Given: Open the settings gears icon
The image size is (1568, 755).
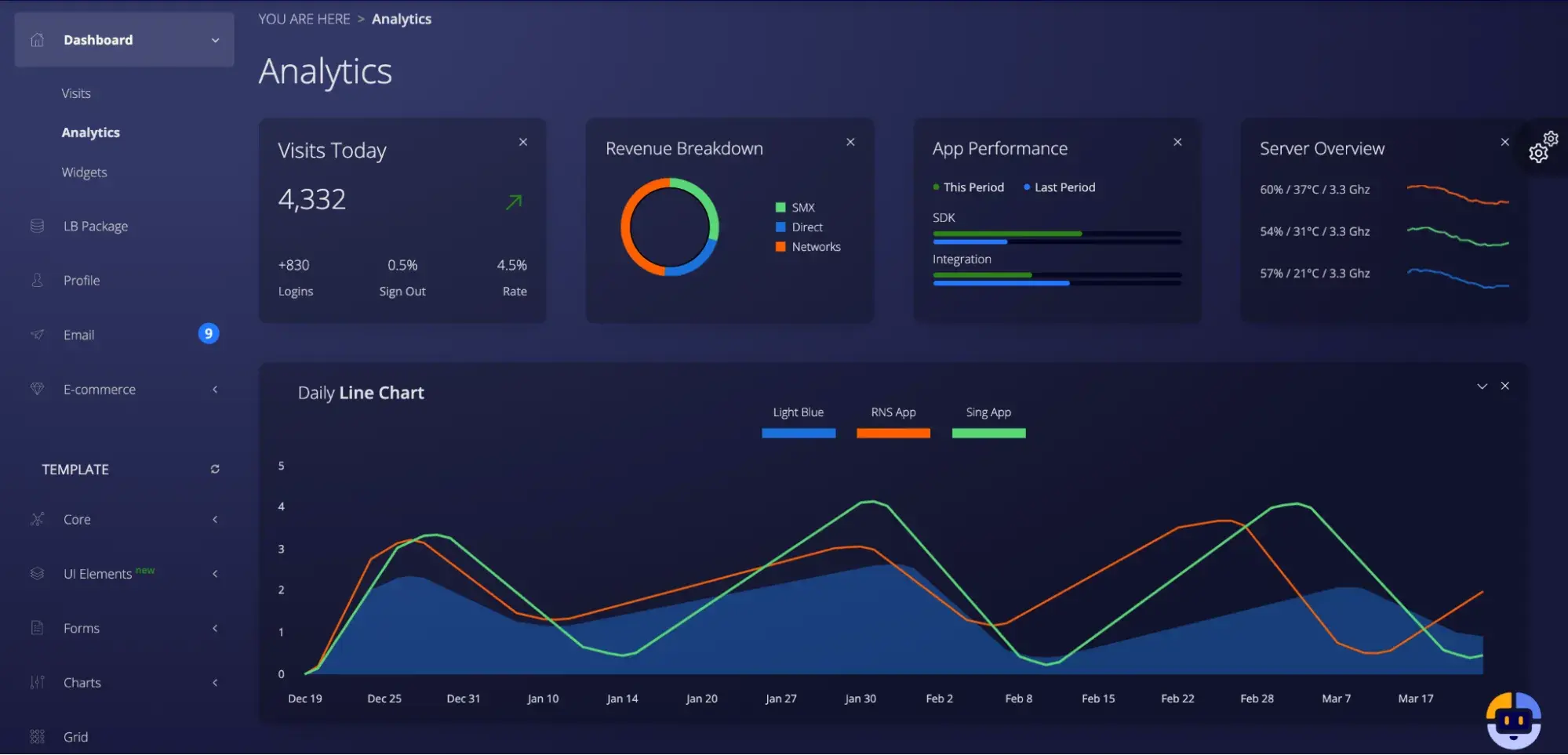Looking at the screenshot, I should 1543,147.
